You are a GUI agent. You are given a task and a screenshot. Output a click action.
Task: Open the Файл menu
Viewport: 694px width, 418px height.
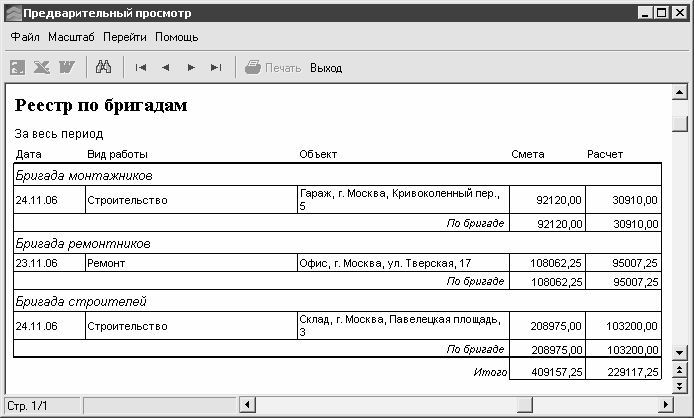click(x=25, y=37)
